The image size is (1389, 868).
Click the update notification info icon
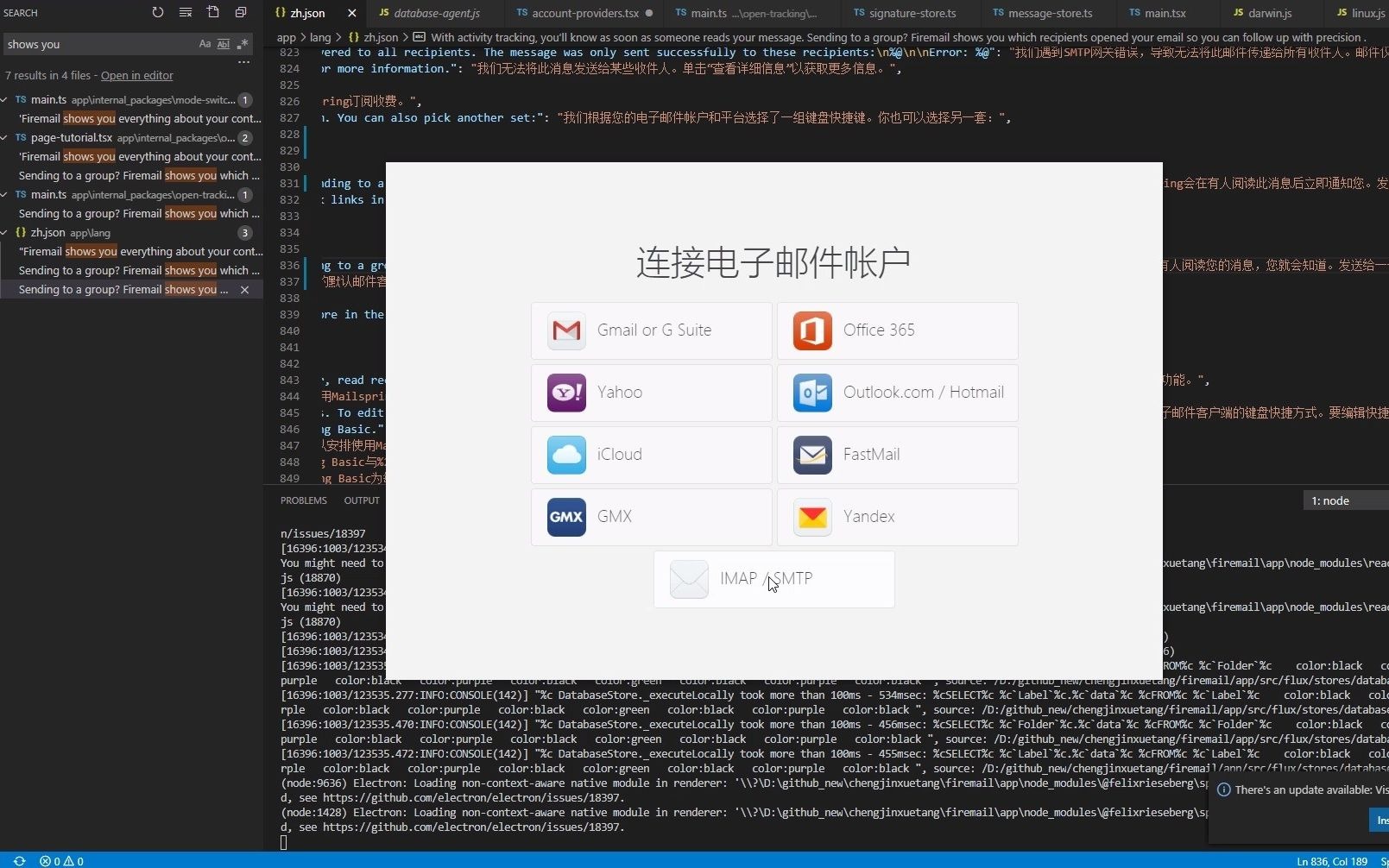click(1223, 789)
